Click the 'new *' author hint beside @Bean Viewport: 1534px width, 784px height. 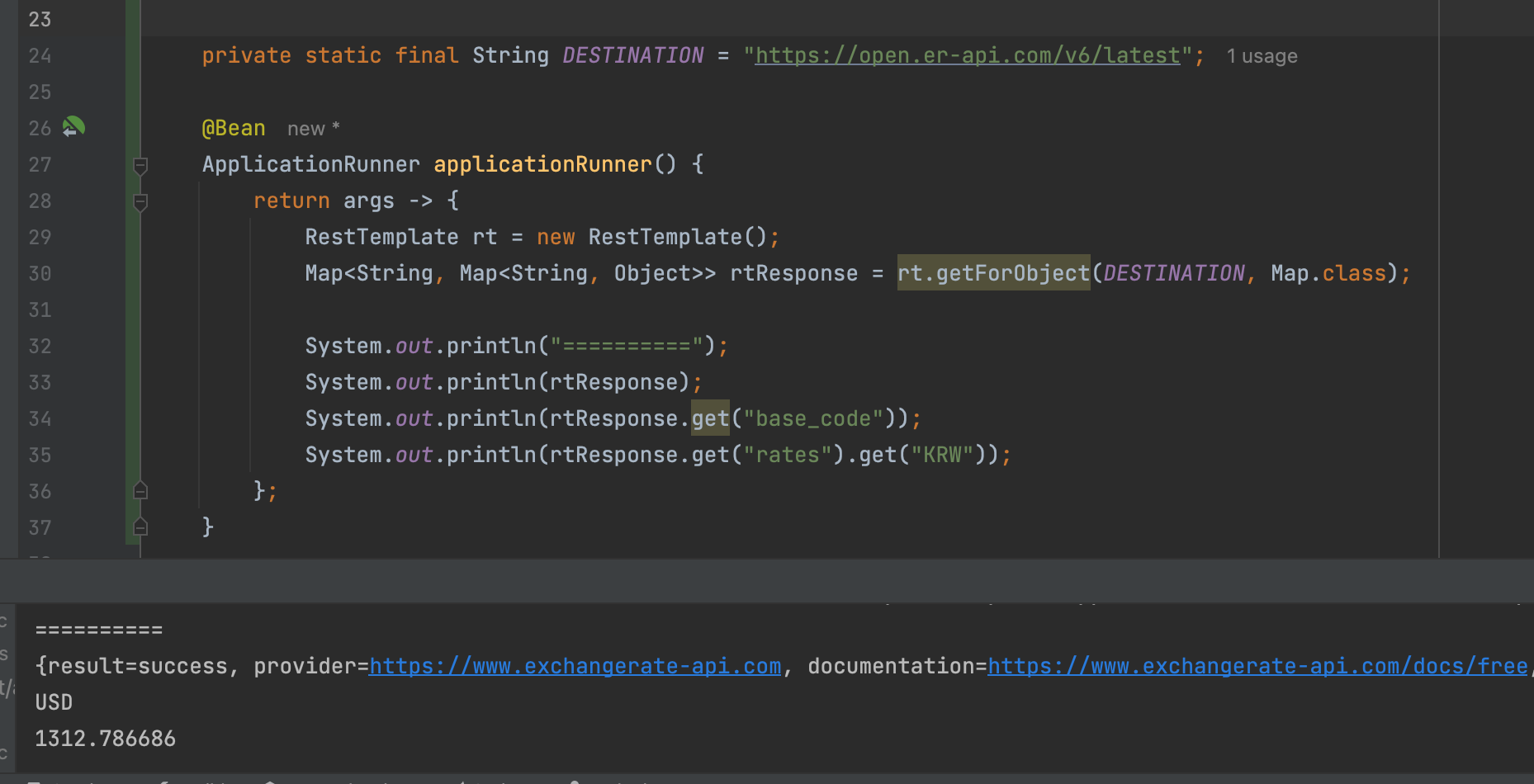pyautogui.click(x=314, y=129)
